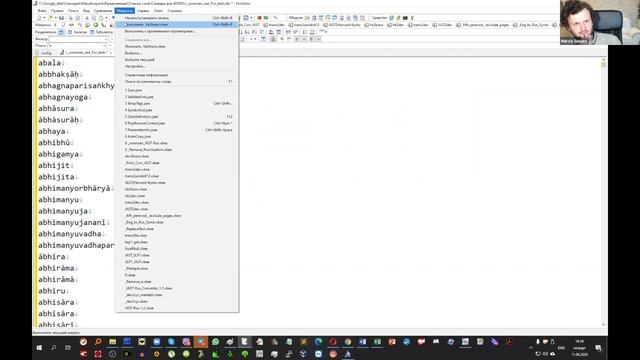Run the 4 SymbolList.jsee macro
Viewport: 640px width, 360px height.
178,110
